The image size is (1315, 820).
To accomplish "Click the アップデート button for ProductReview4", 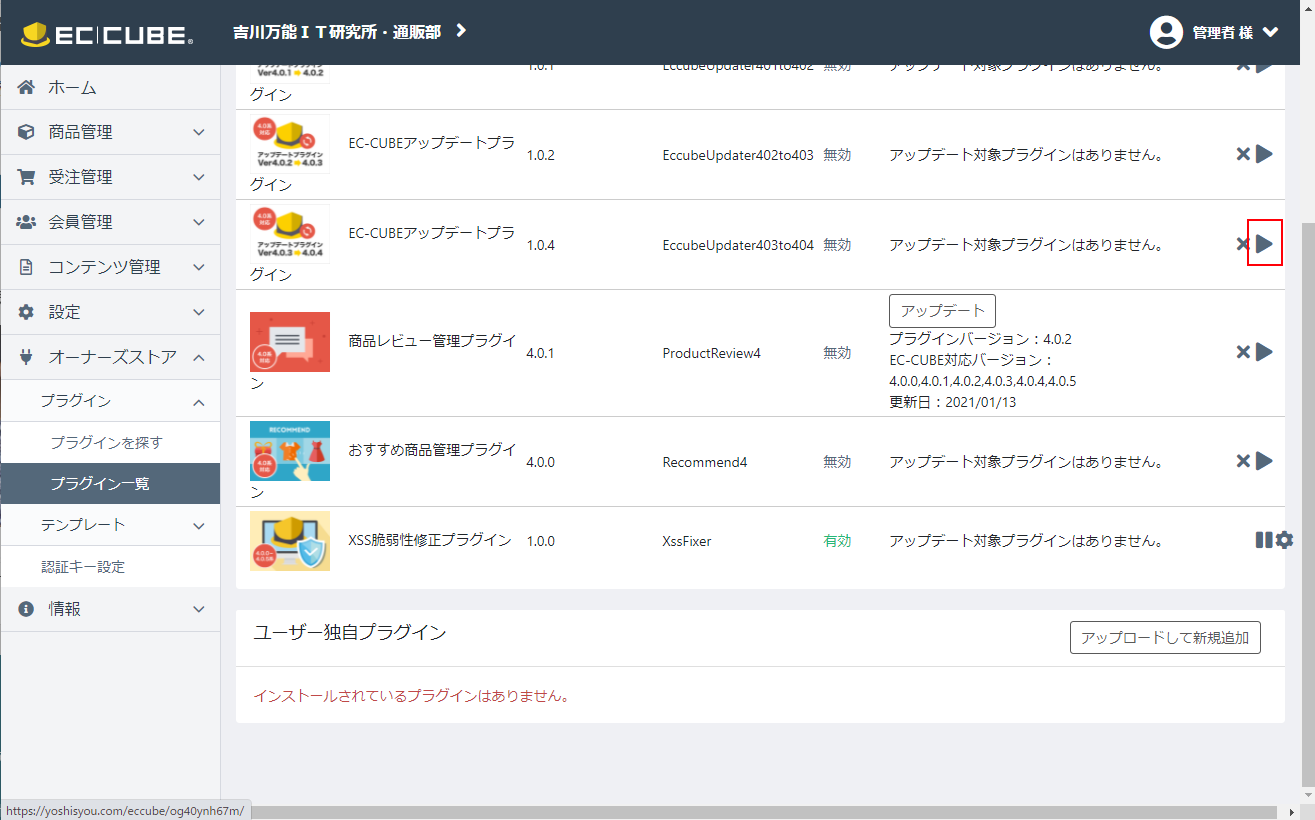I will (x=942, y=310).
